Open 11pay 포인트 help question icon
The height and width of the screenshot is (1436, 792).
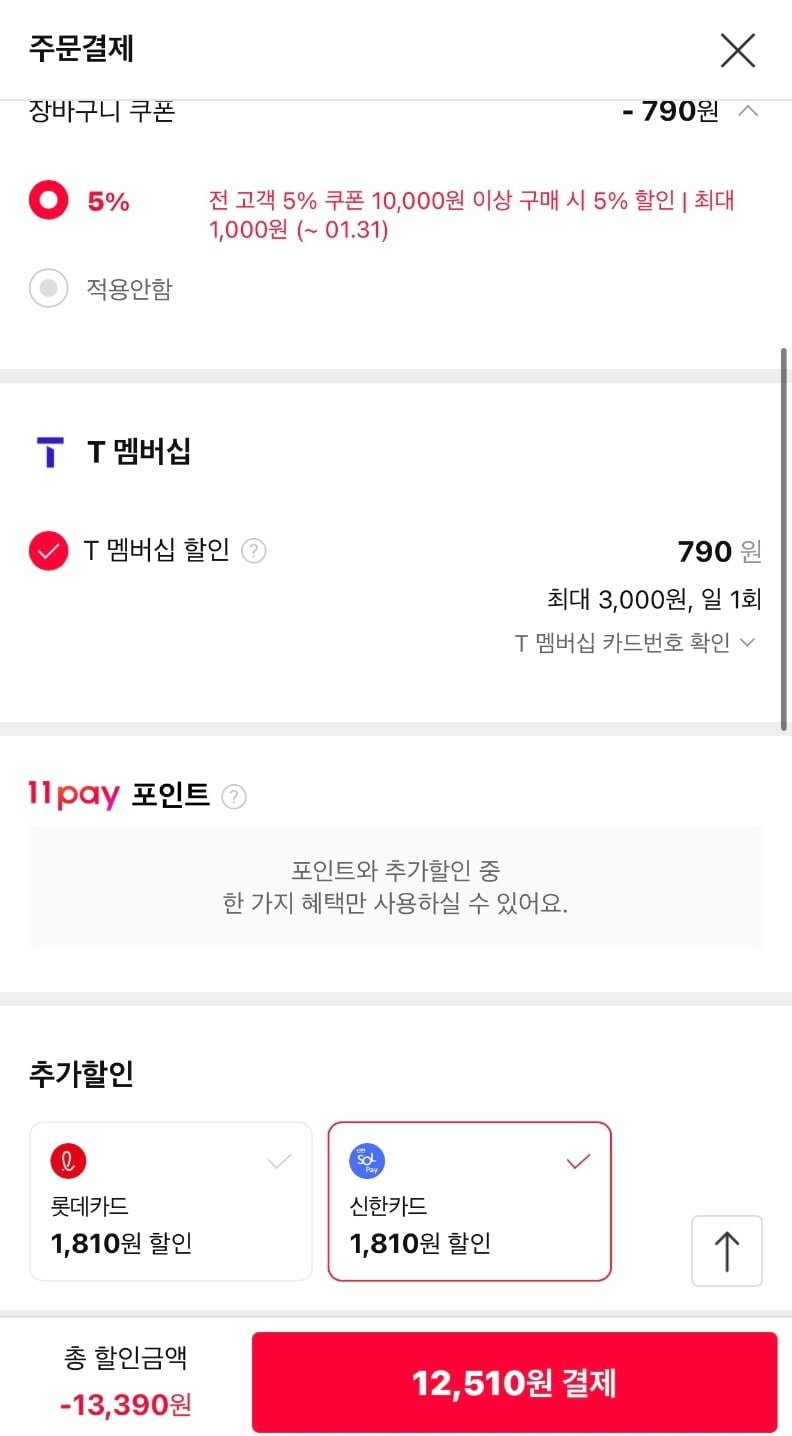pyautogui.click(x=234, y=797)
